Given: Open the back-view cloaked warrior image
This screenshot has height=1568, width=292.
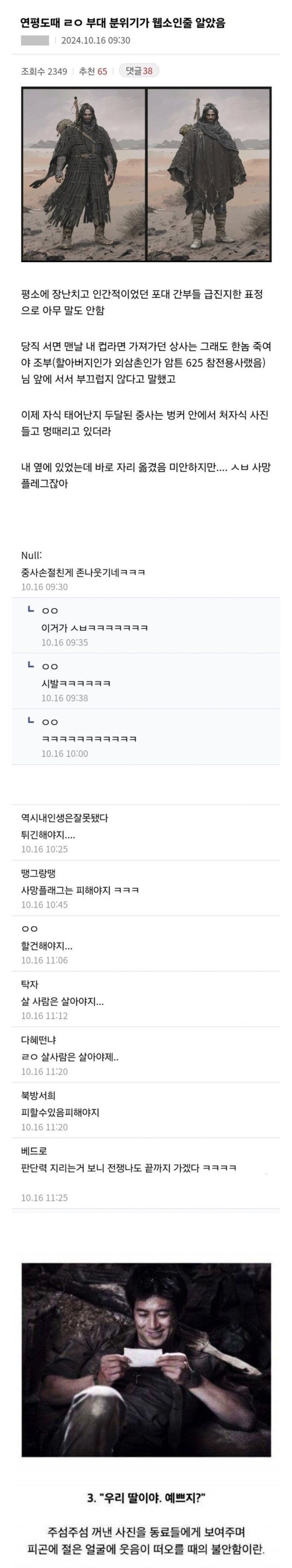Looking at the screenshot, I should 209,174.
